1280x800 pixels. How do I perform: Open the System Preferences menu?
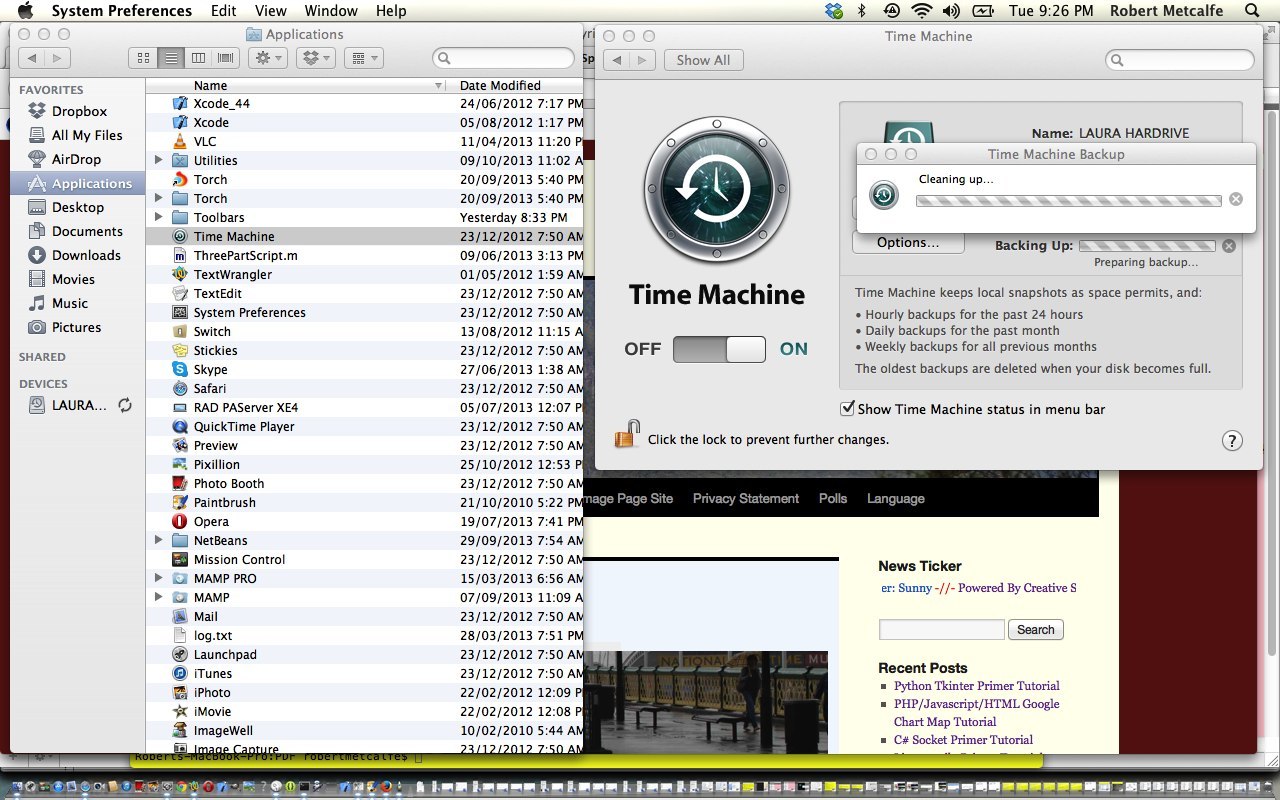[x=122, y=11]
